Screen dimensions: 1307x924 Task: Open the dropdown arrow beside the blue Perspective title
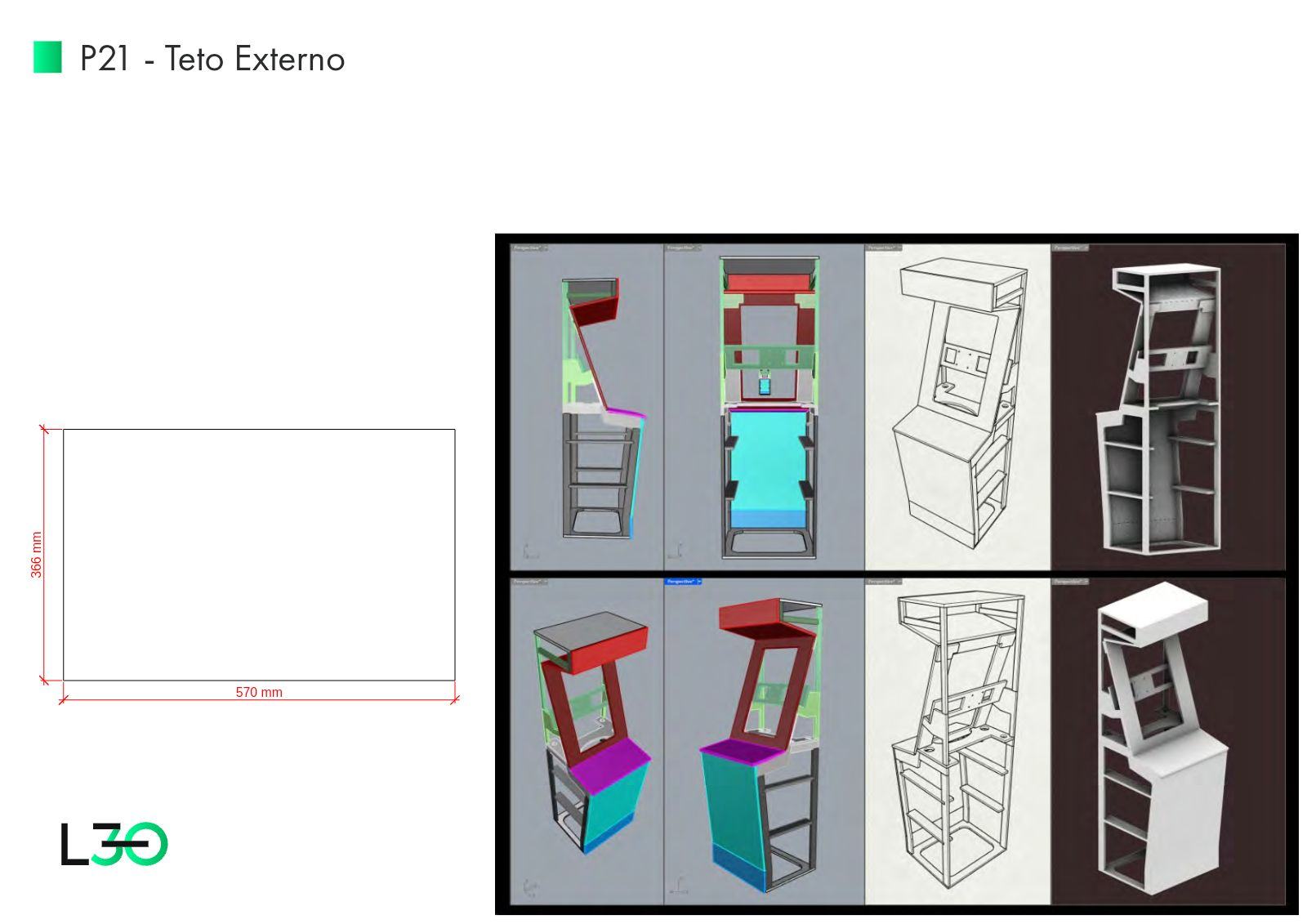pyautogui.click(x=699, y=582)
